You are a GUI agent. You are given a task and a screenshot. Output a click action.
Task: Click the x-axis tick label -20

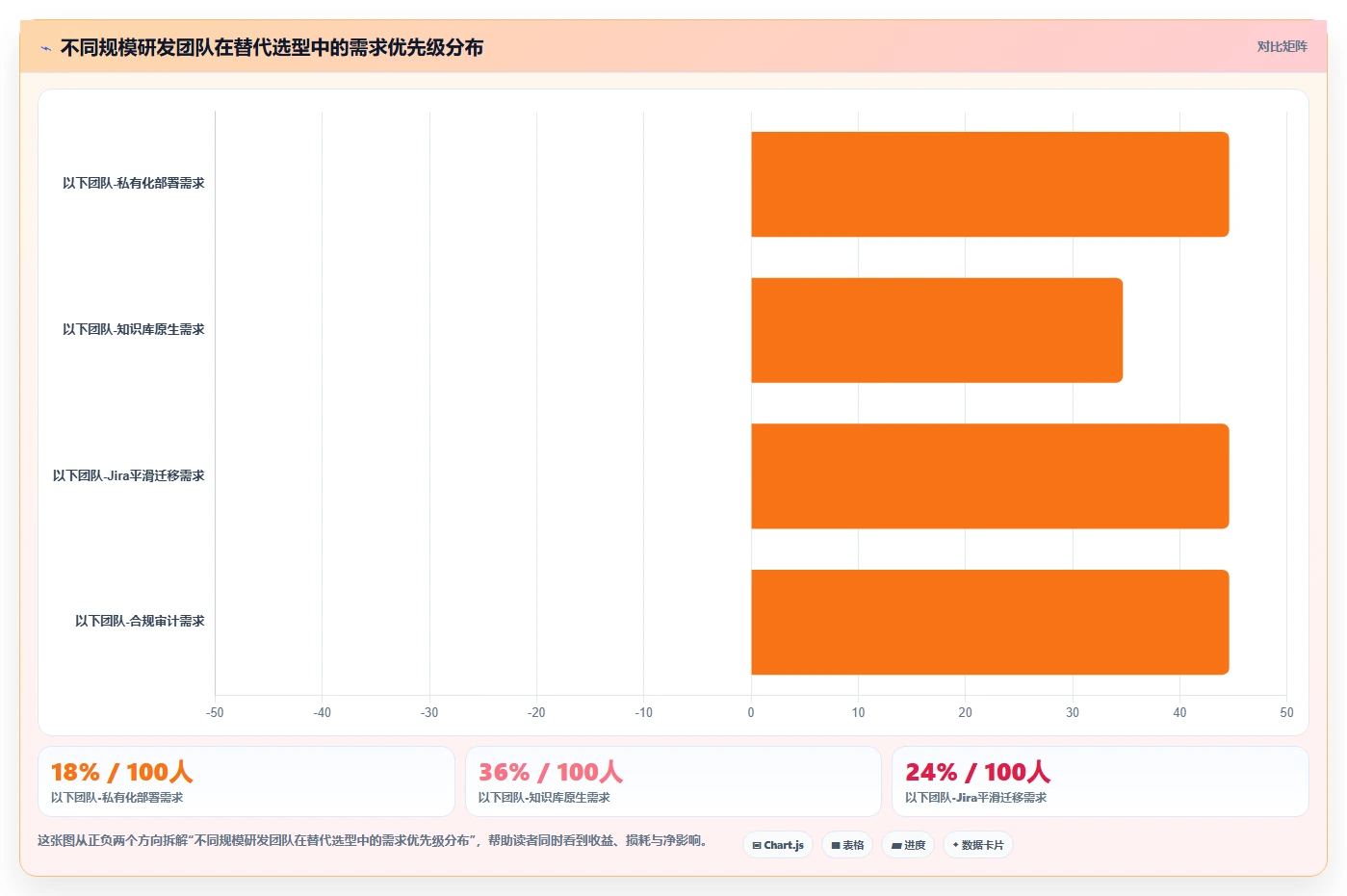(x=536, y=712)
